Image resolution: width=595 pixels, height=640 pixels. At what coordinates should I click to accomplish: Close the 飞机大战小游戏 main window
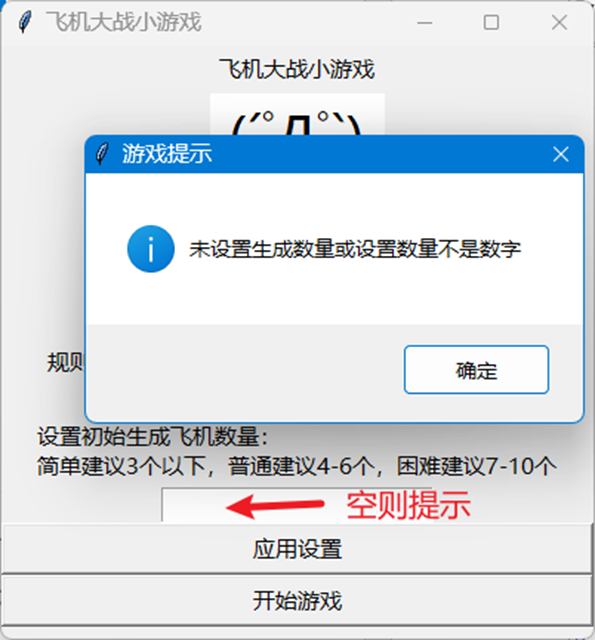pos(559,22)
